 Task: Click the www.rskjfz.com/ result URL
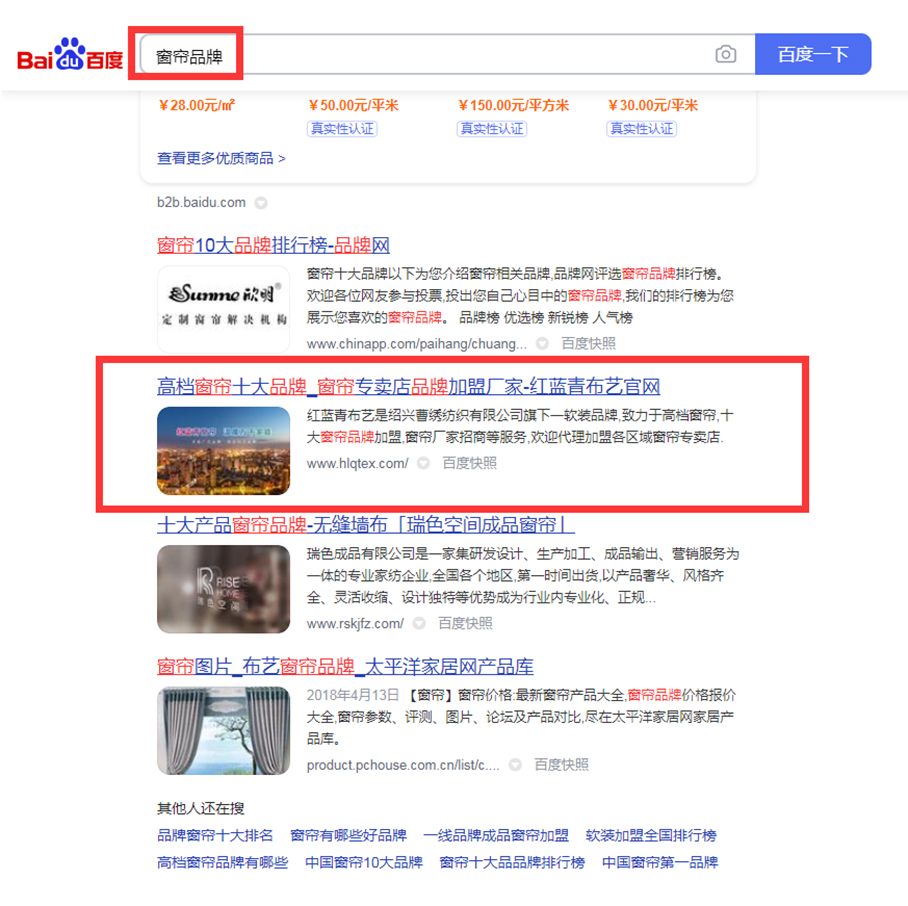355,623
